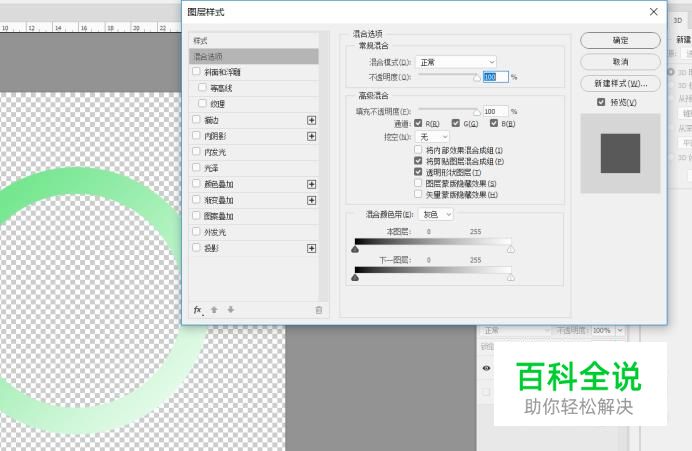692x451 pixels.
Task: Click 本图层 black slider handle
Action: click(355, 249)
